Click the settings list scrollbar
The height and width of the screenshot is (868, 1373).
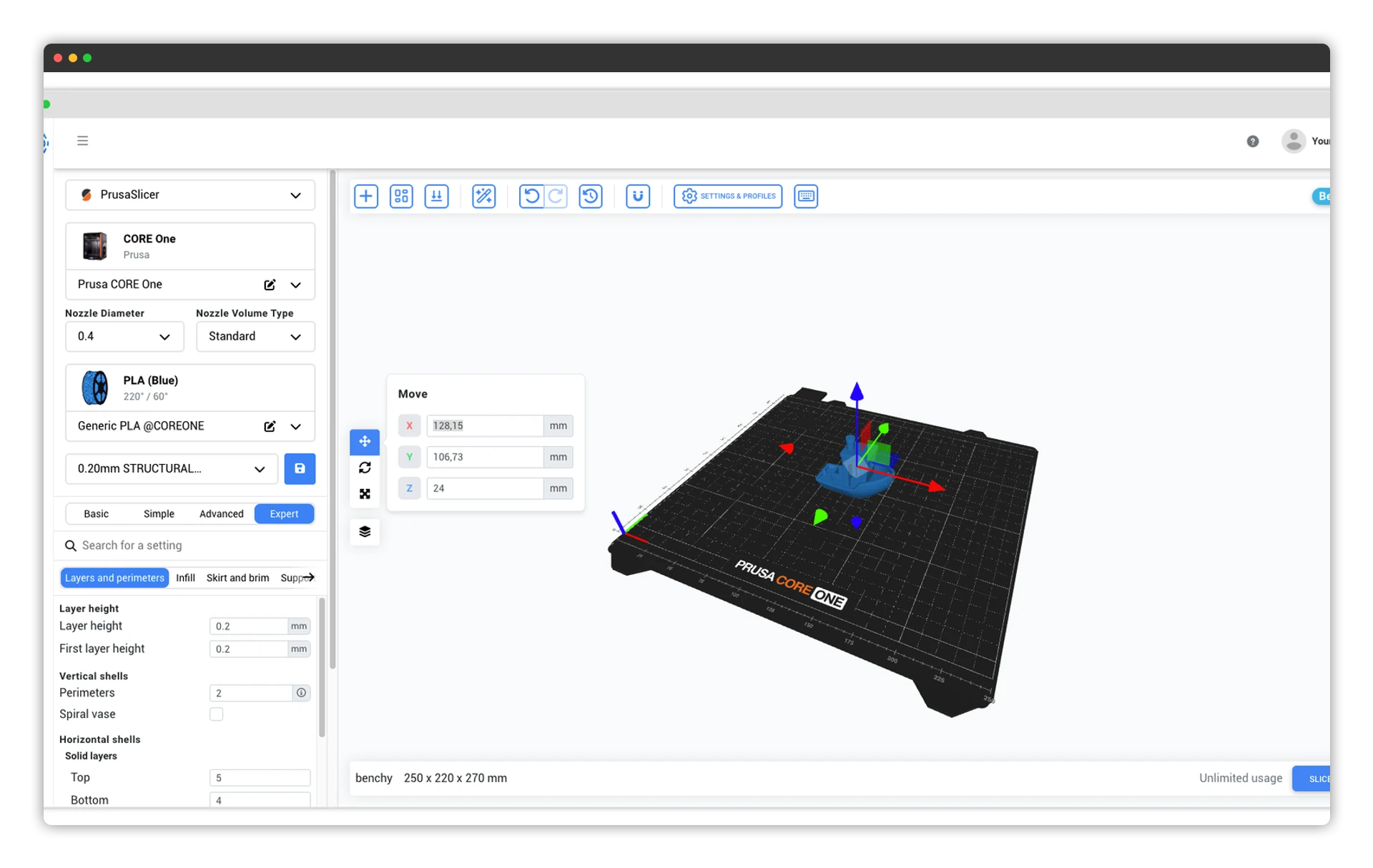pyautogui.click(x=322, y=667)
